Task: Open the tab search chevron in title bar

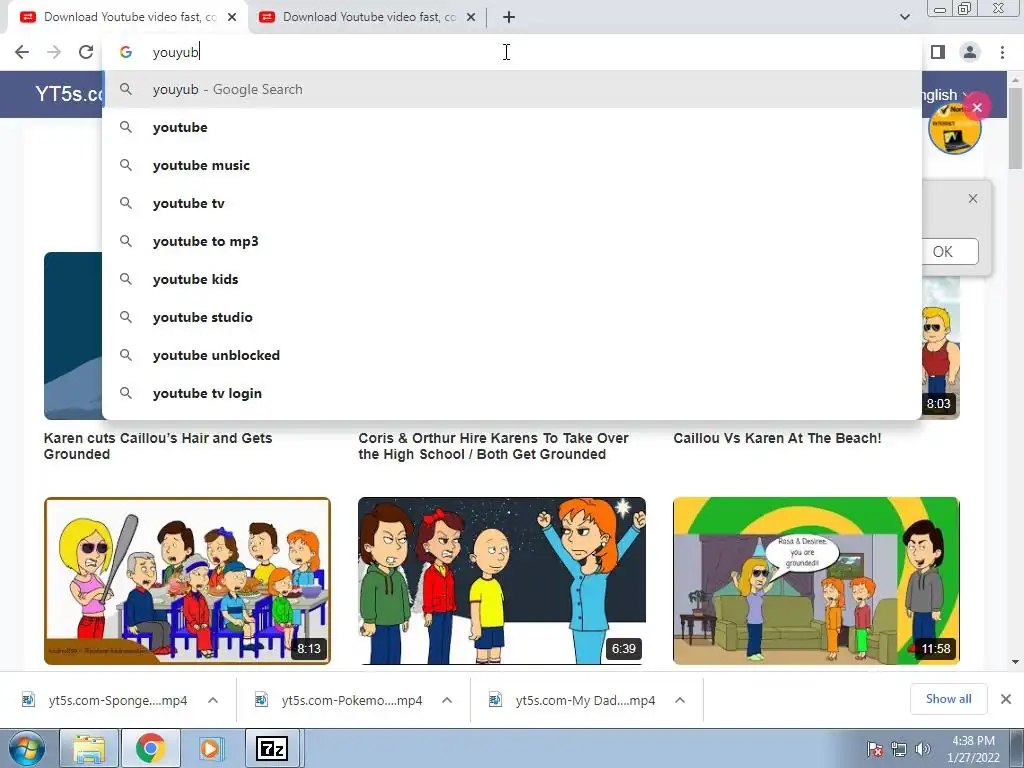Action: tap(904, 17)
